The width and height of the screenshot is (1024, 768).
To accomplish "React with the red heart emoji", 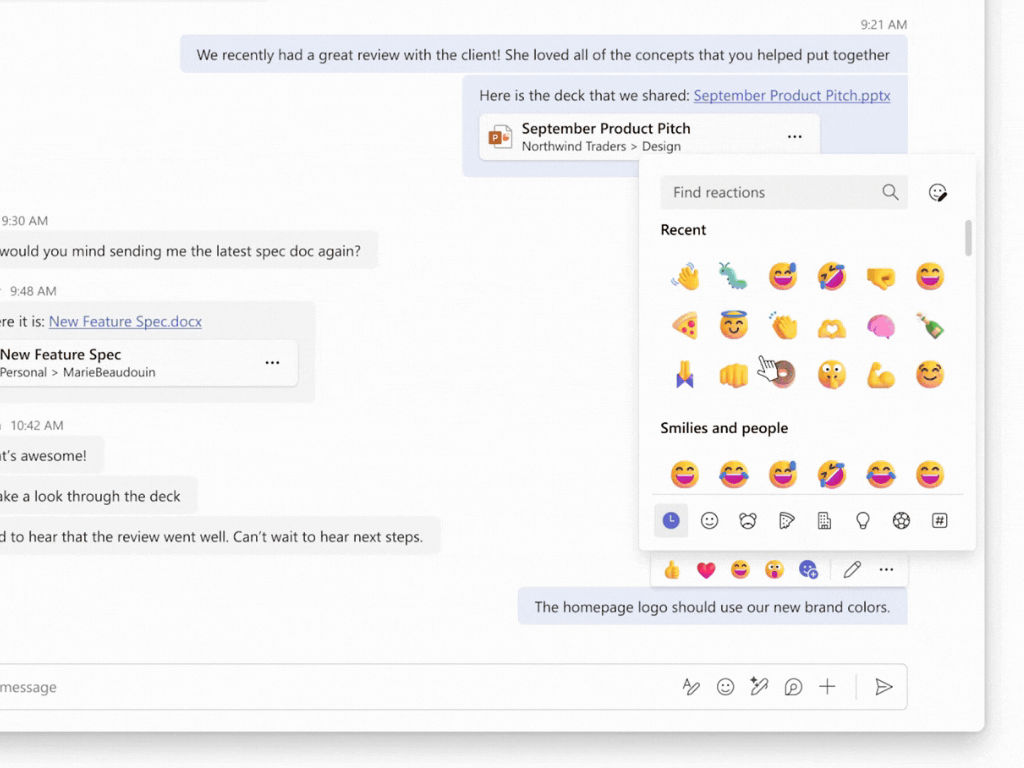I will [706, 570].
